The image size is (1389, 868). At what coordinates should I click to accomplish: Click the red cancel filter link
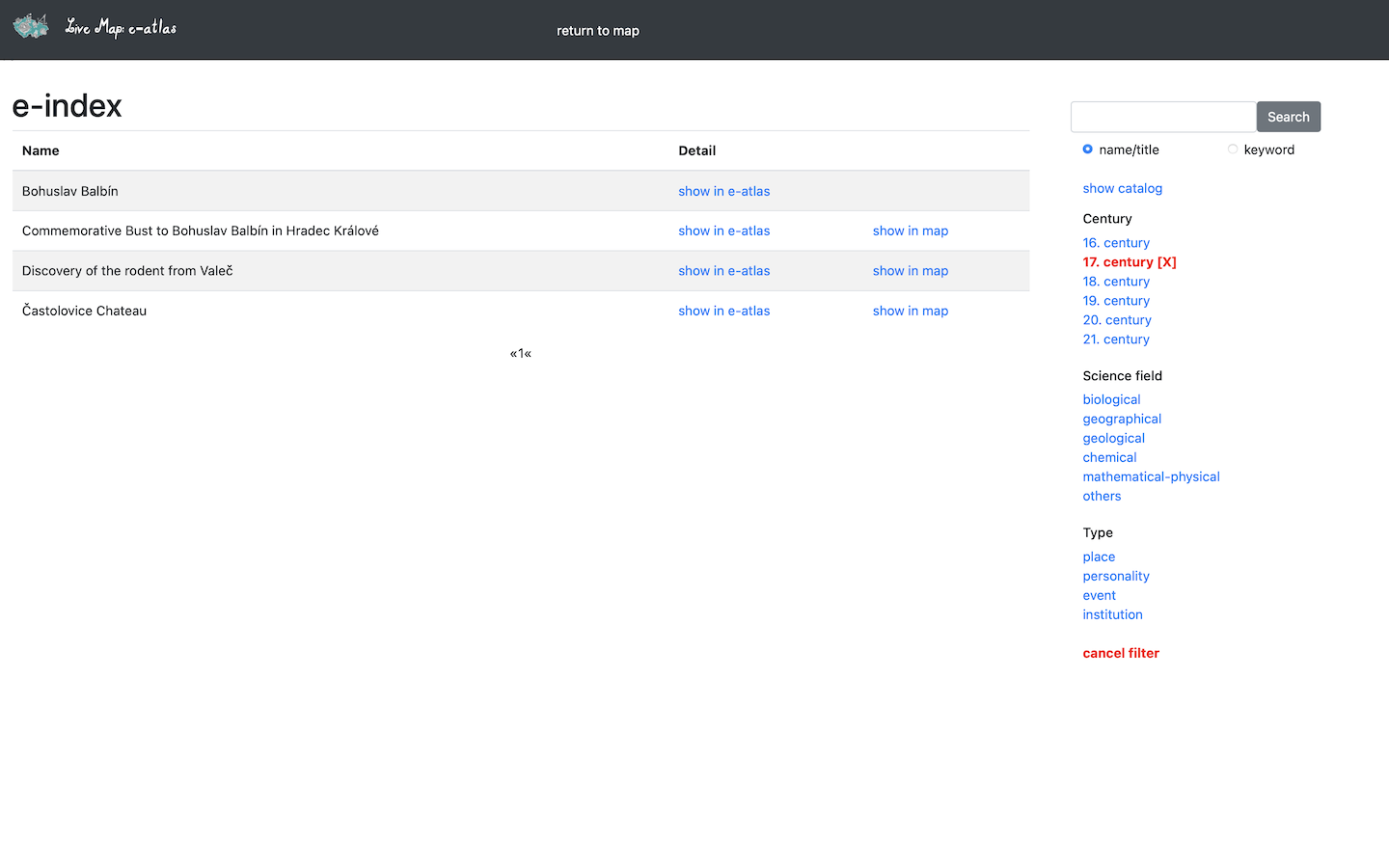pos(1121,653)
